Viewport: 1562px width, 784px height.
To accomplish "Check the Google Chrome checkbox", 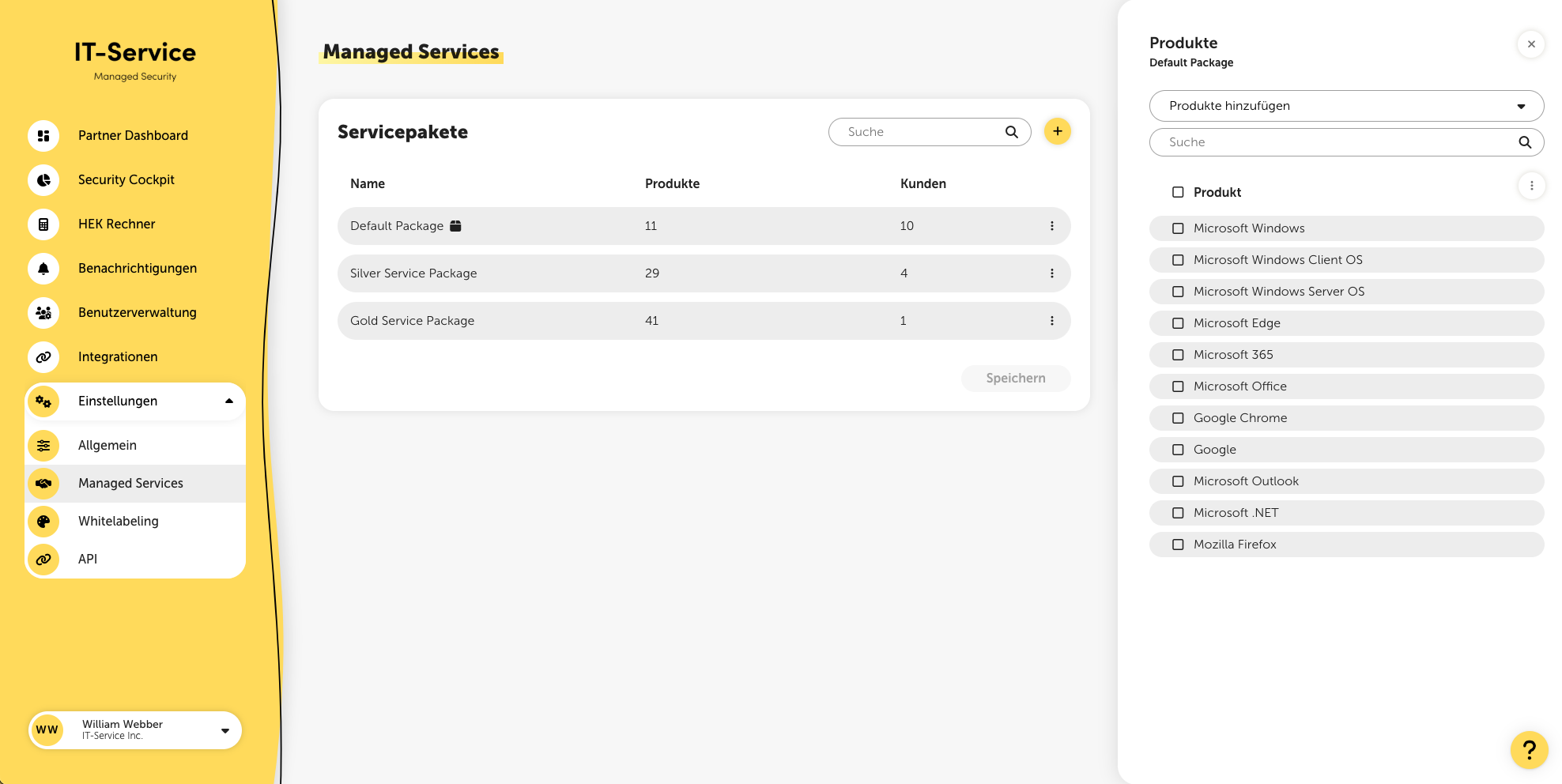I will click(1178, 418).
